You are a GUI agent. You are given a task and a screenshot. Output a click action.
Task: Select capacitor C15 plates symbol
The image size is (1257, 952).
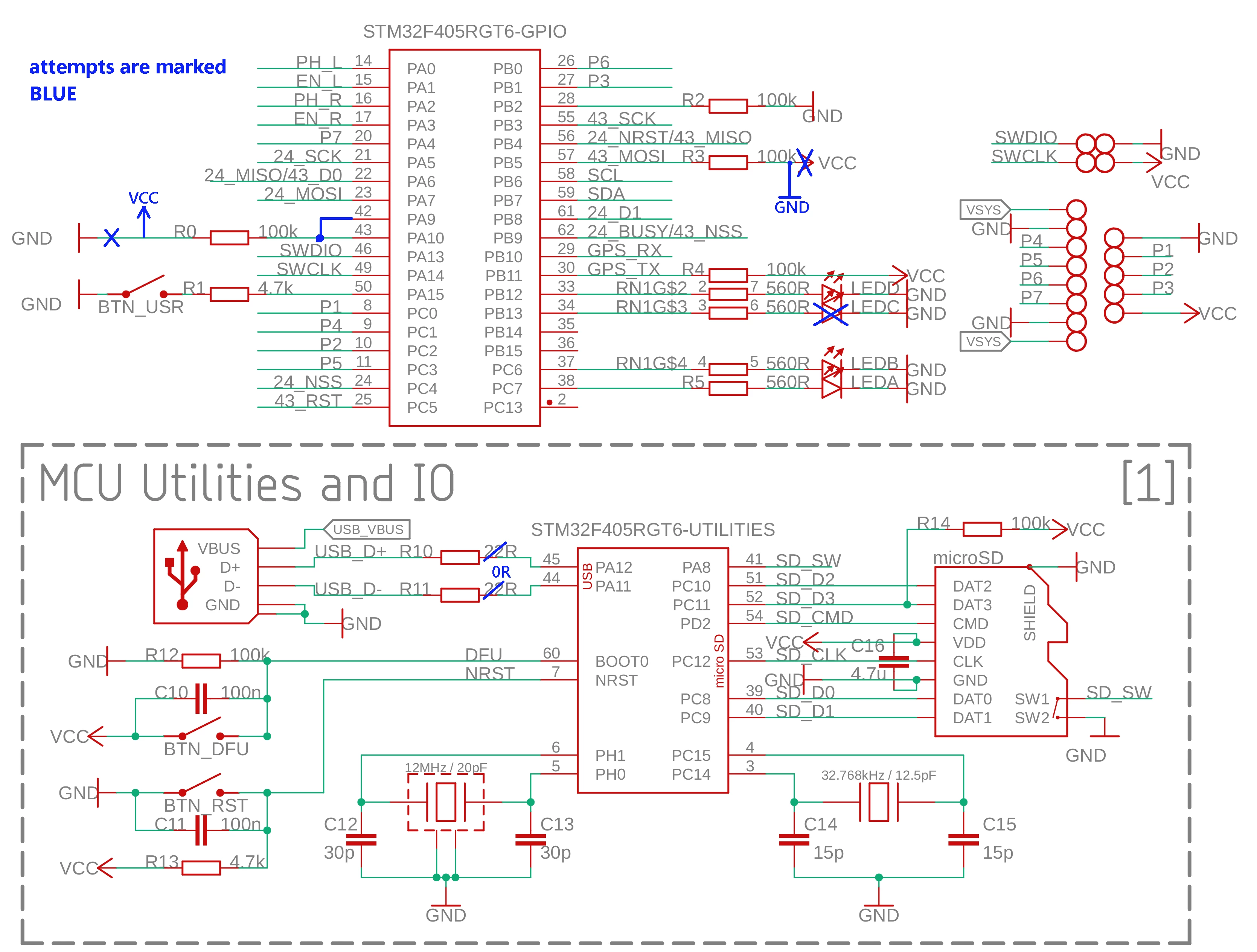(963, 839)
